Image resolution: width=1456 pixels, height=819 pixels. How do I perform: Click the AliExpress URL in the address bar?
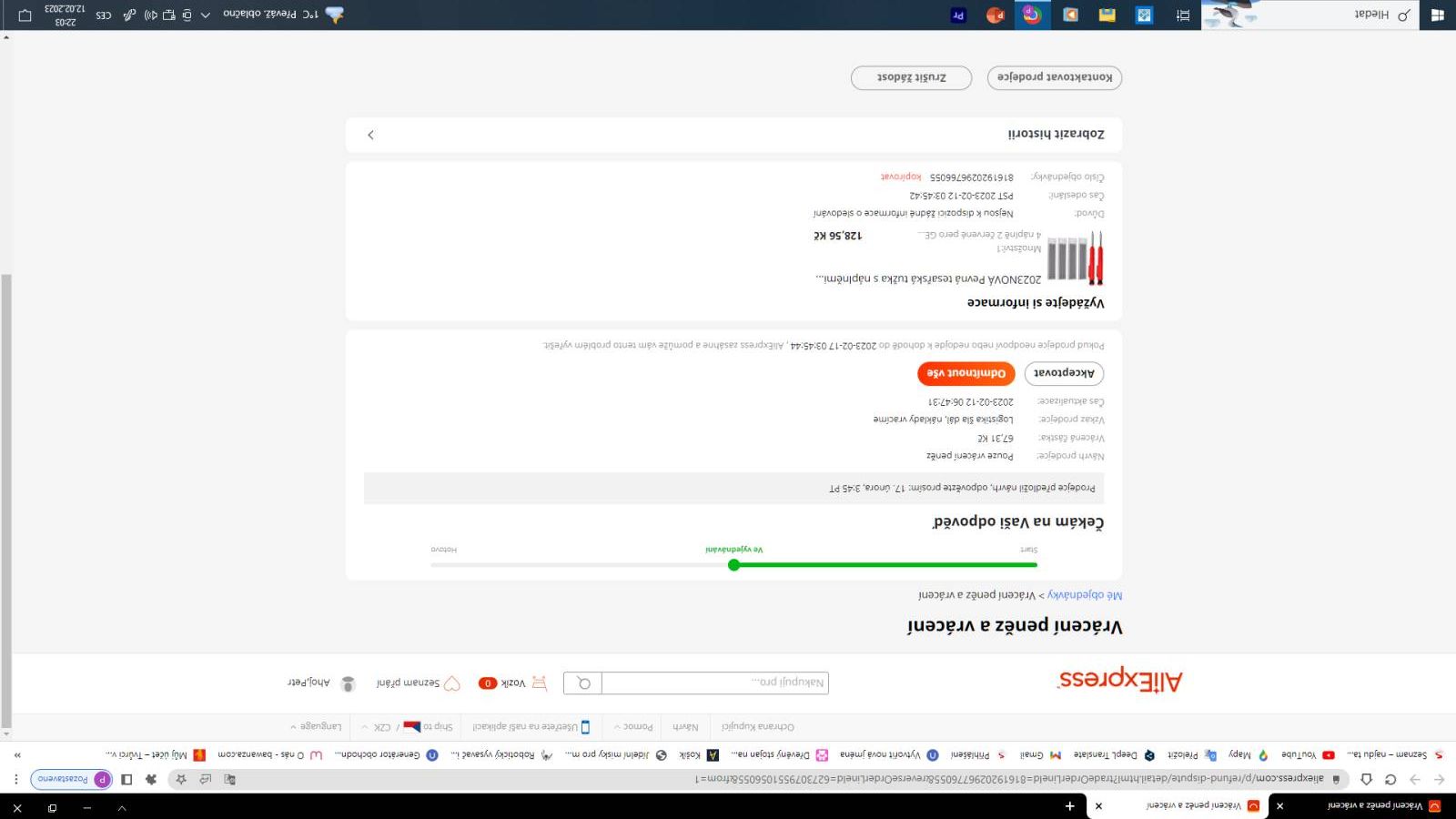pyautogui.click(x=1008, y=779)
